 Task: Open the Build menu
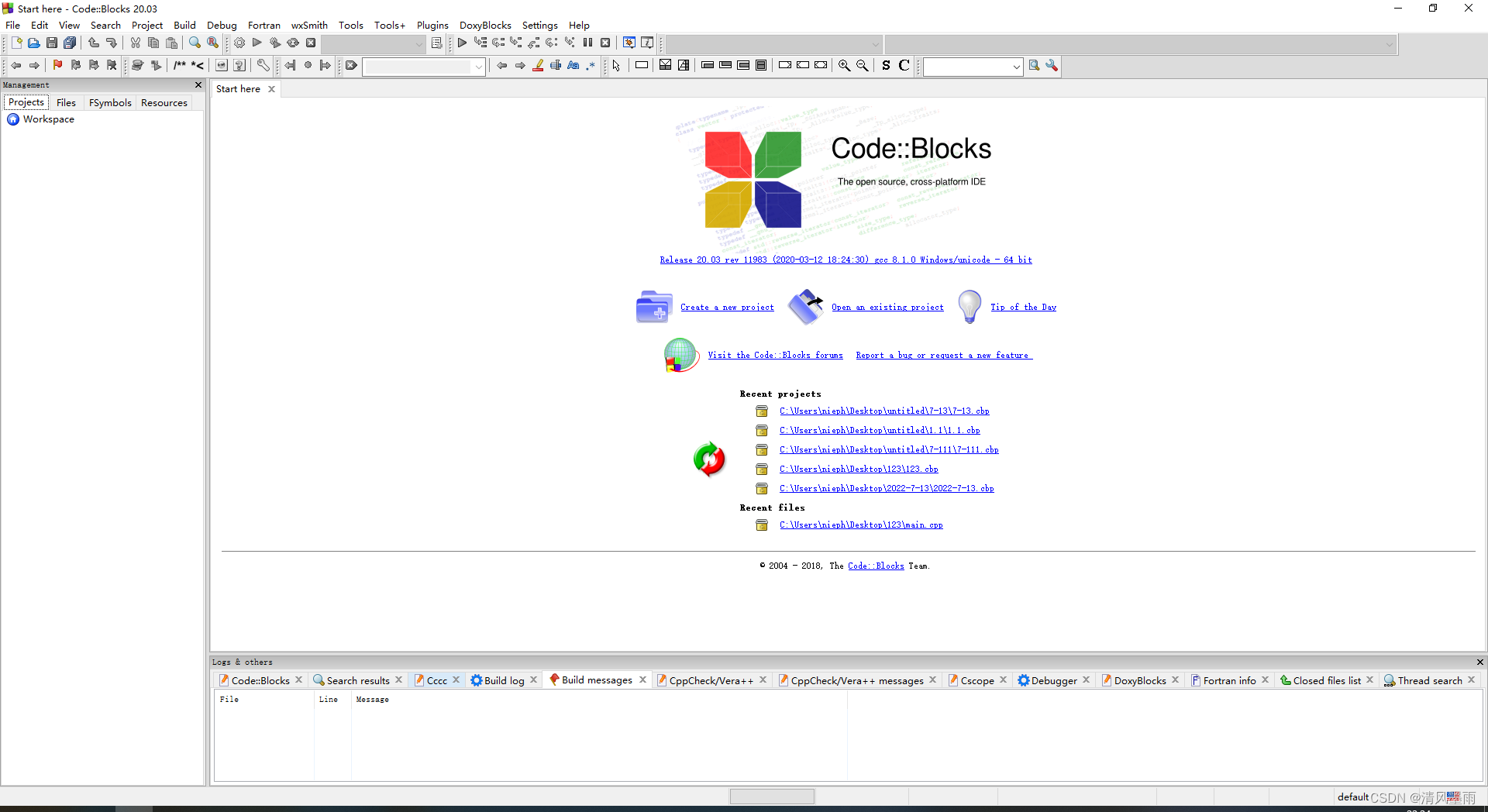[184, 25]
